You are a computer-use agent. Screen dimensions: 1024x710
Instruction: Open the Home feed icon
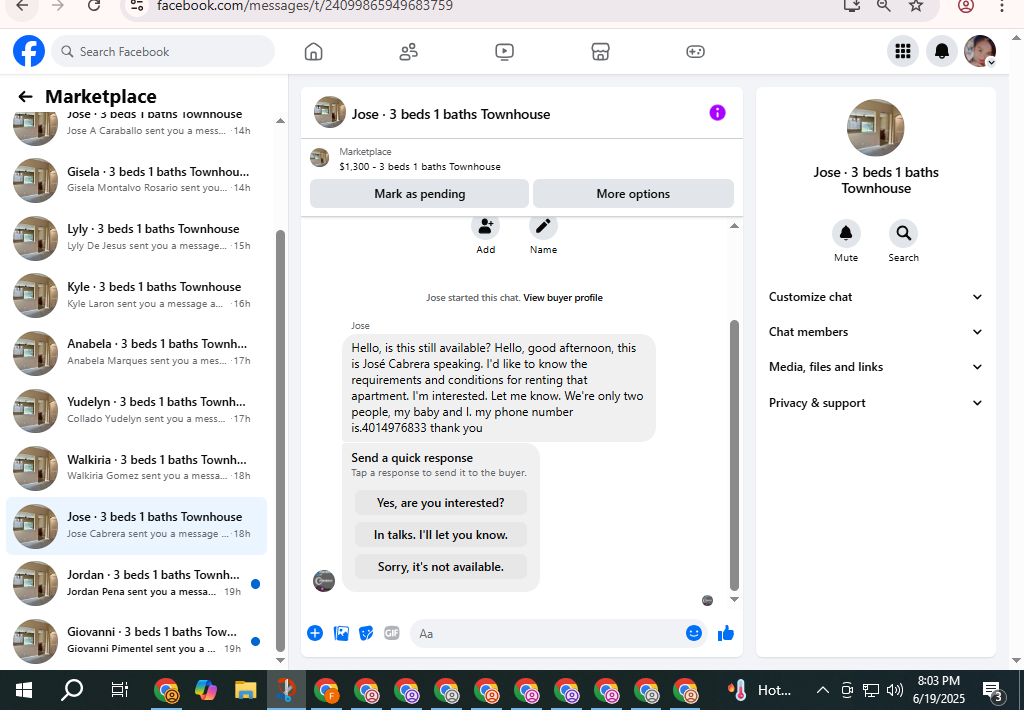point(313,52)
